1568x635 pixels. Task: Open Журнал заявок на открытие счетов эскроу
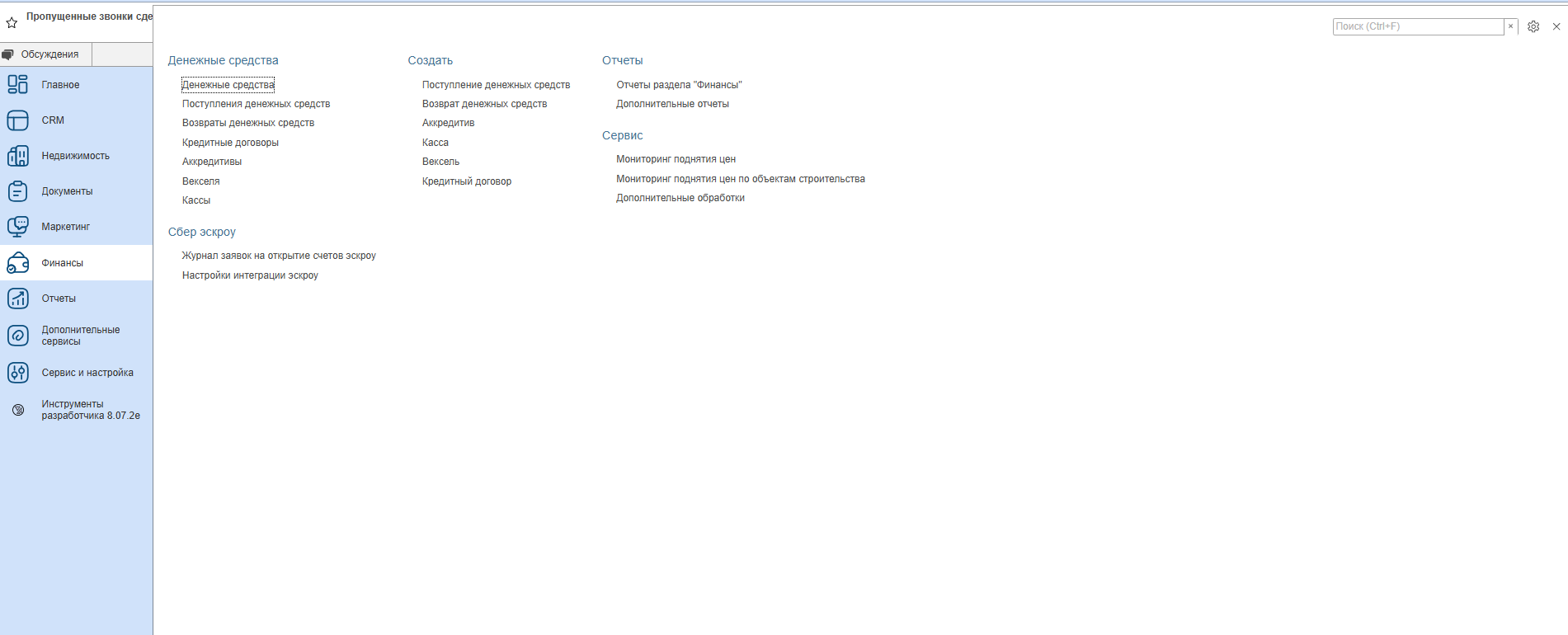(279, 256)
